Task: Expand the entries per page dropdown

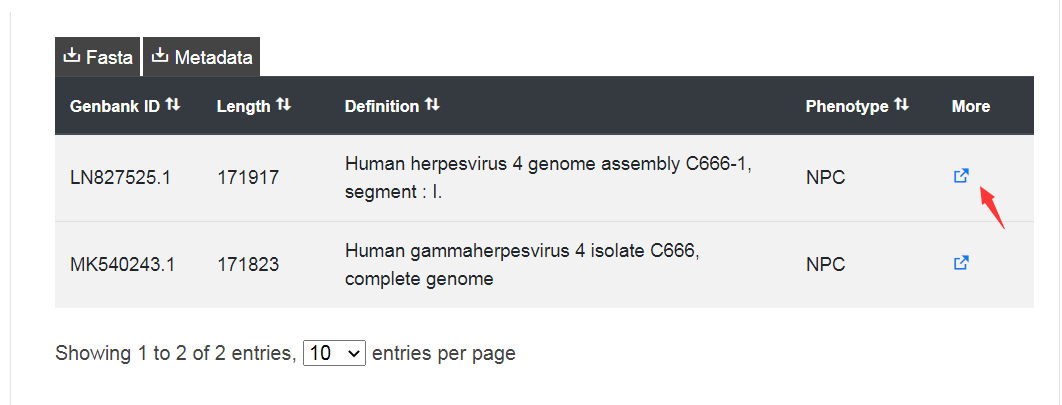Action: [335, 353]
